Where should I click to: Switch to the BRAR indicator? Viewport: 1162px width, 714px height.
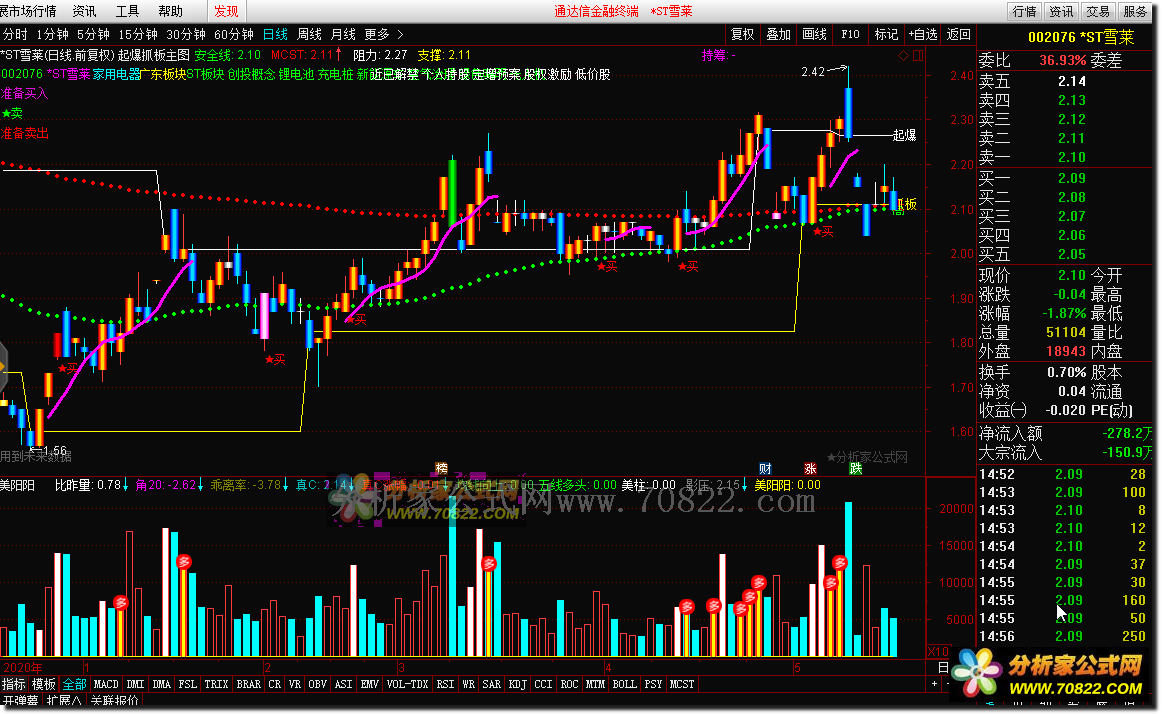pos(249,684)
